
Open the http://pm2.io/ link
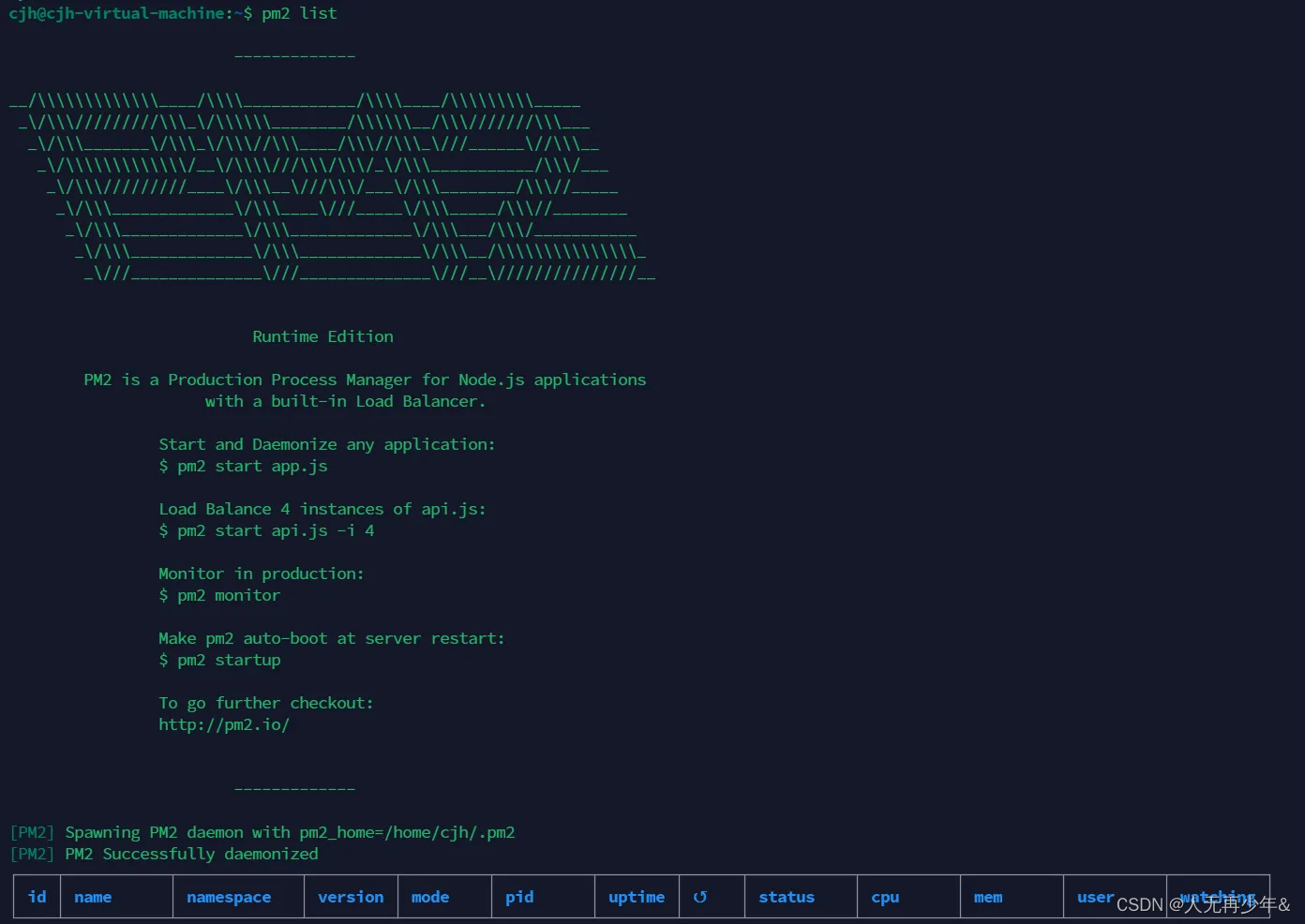pos(224,723)
